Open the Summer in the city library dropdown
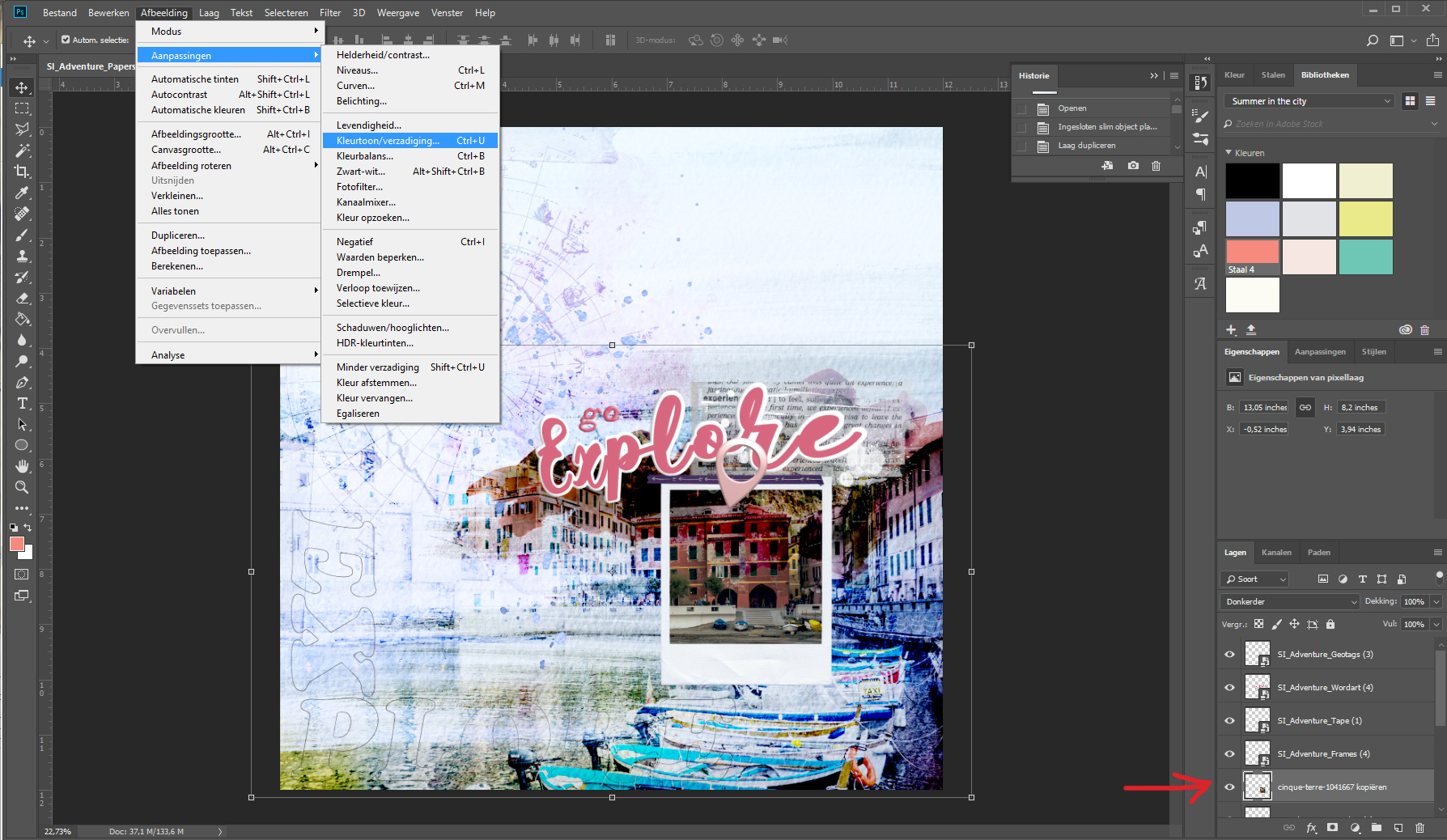This screenshot has width=1447, height=840. tap(1309, 101)
